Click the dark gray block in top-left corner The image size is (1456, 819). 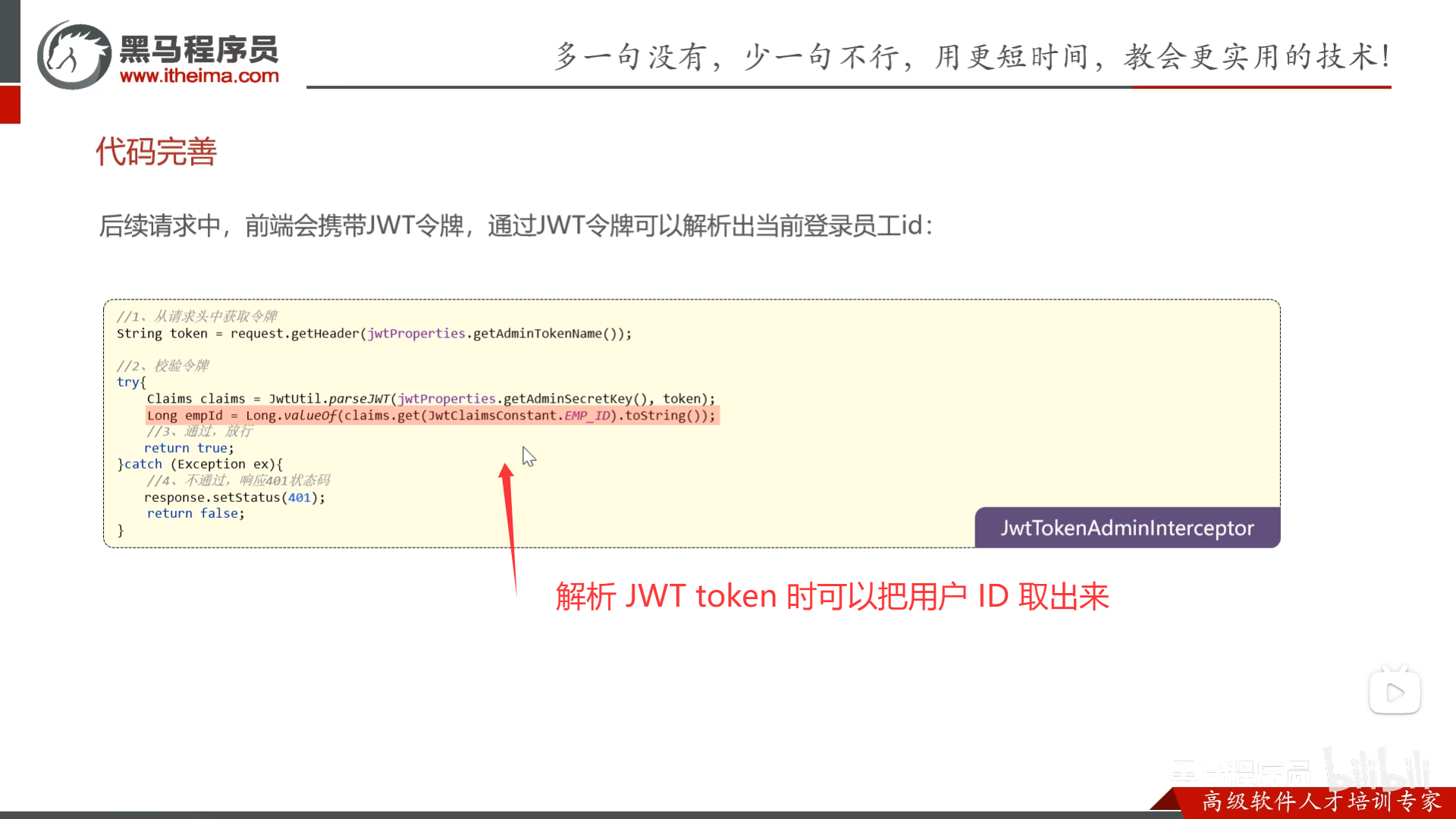(x=9, y=42)
